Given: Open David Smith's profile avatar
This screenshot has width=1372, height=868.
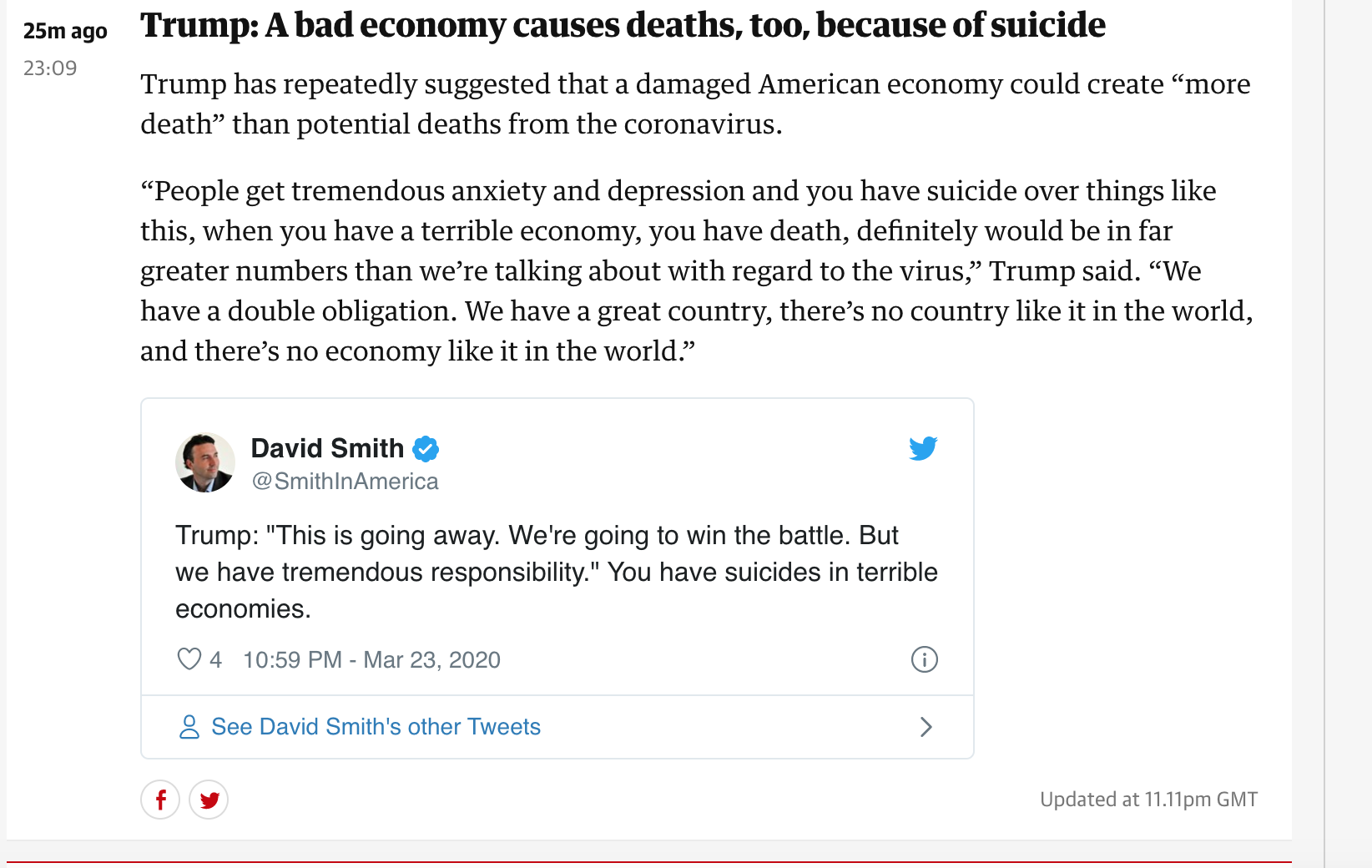Looking at the screenshot, I should pyautogui.click(x=204, y=462).
